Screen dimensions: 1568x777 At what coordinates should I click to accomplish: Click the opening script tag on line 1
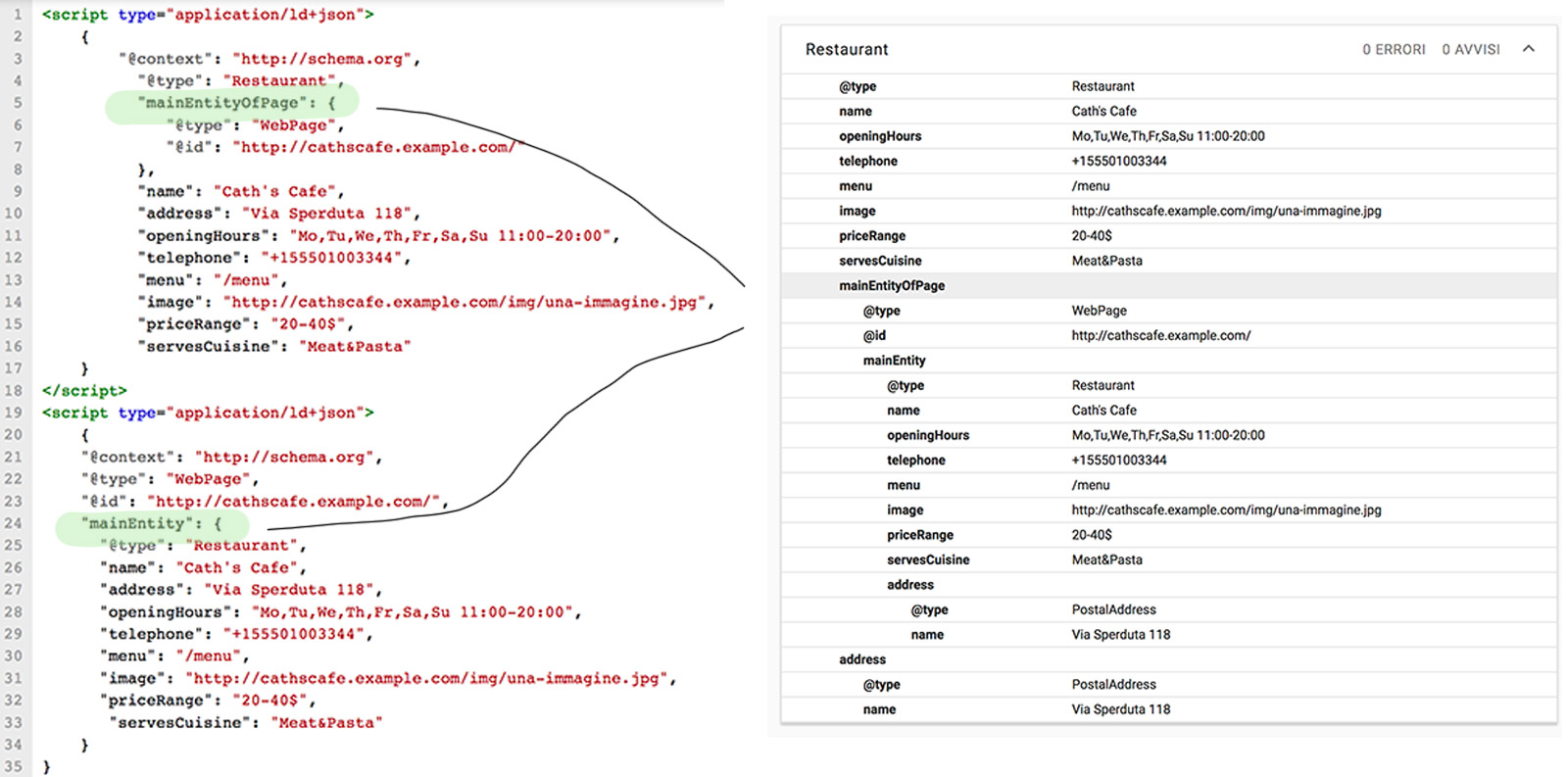click(x=208, y=15)
